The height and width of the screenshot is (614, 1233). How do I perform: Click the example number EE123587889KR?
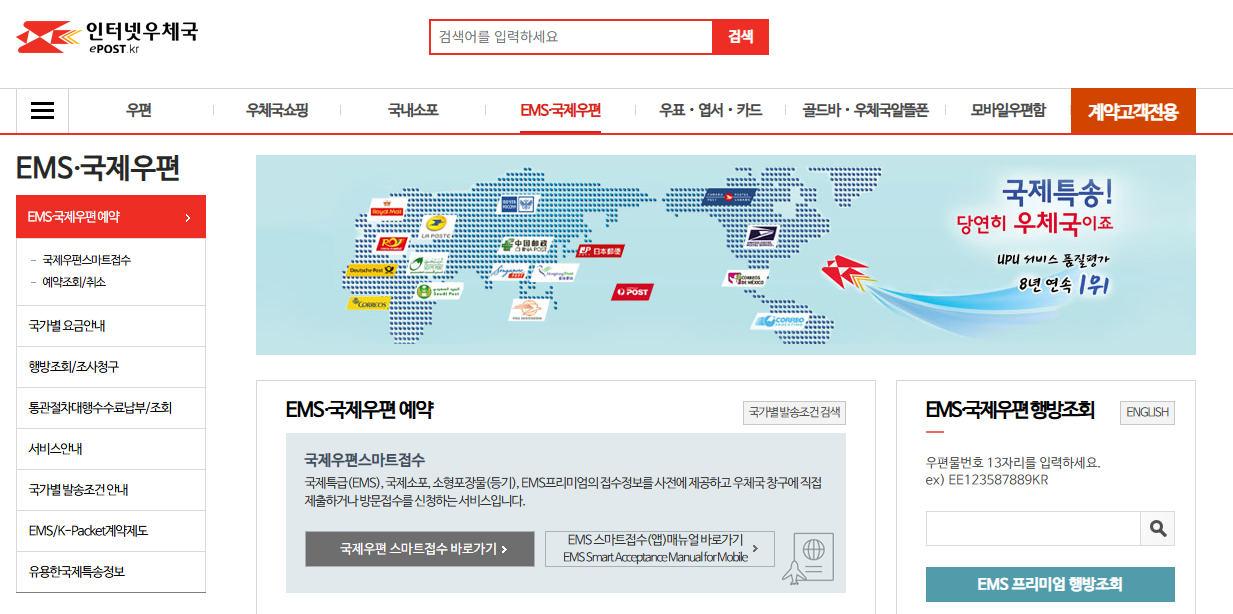(x=999, y=480)
